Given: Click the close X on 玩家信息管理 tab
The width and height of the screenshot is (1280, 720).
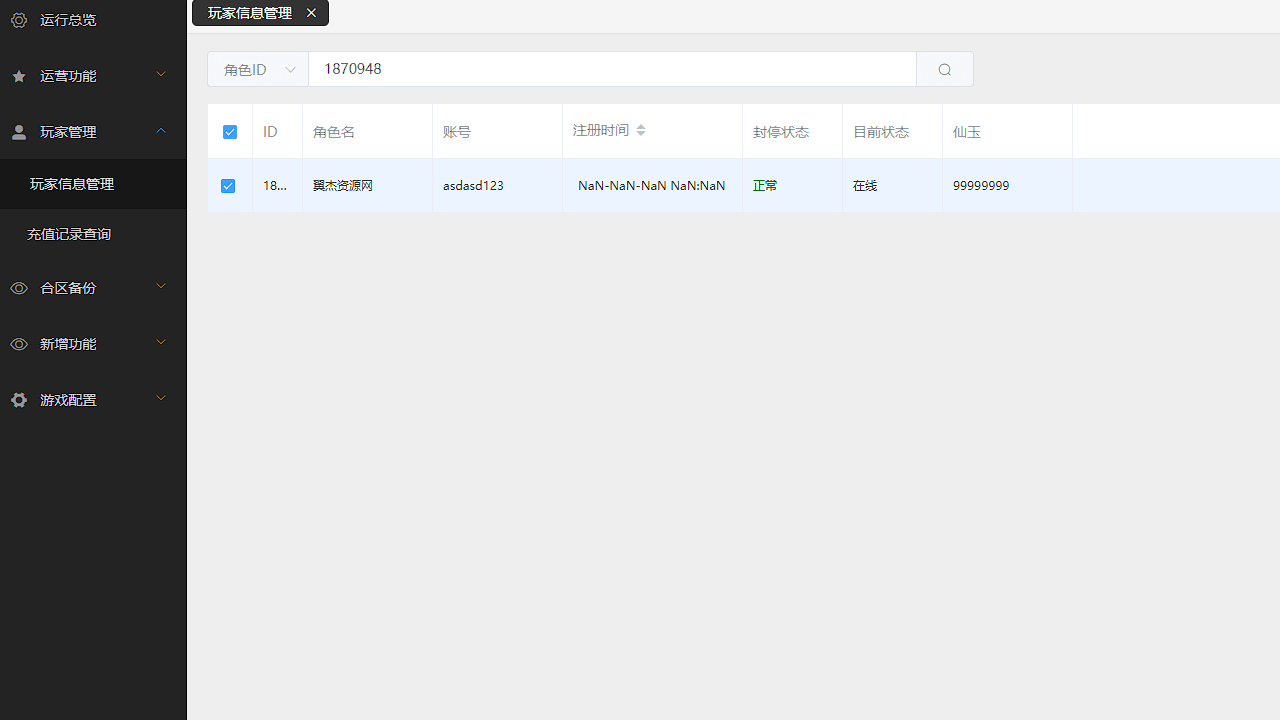Looking at the screenshot, I should pyautogui.click(x=311, y=13).
